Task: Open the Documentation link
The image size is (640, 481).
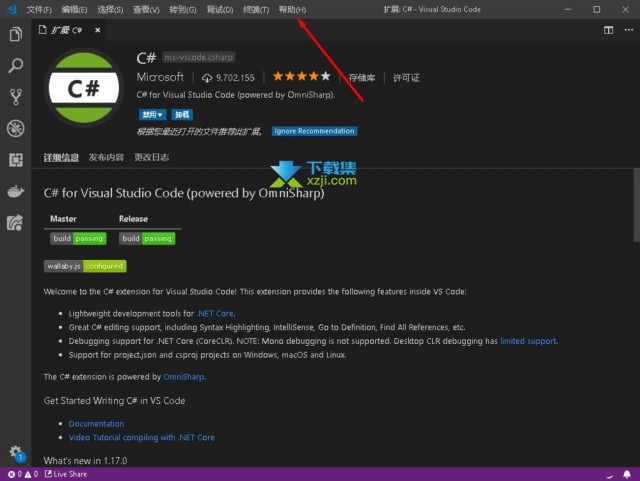Action: click(96, 424)
